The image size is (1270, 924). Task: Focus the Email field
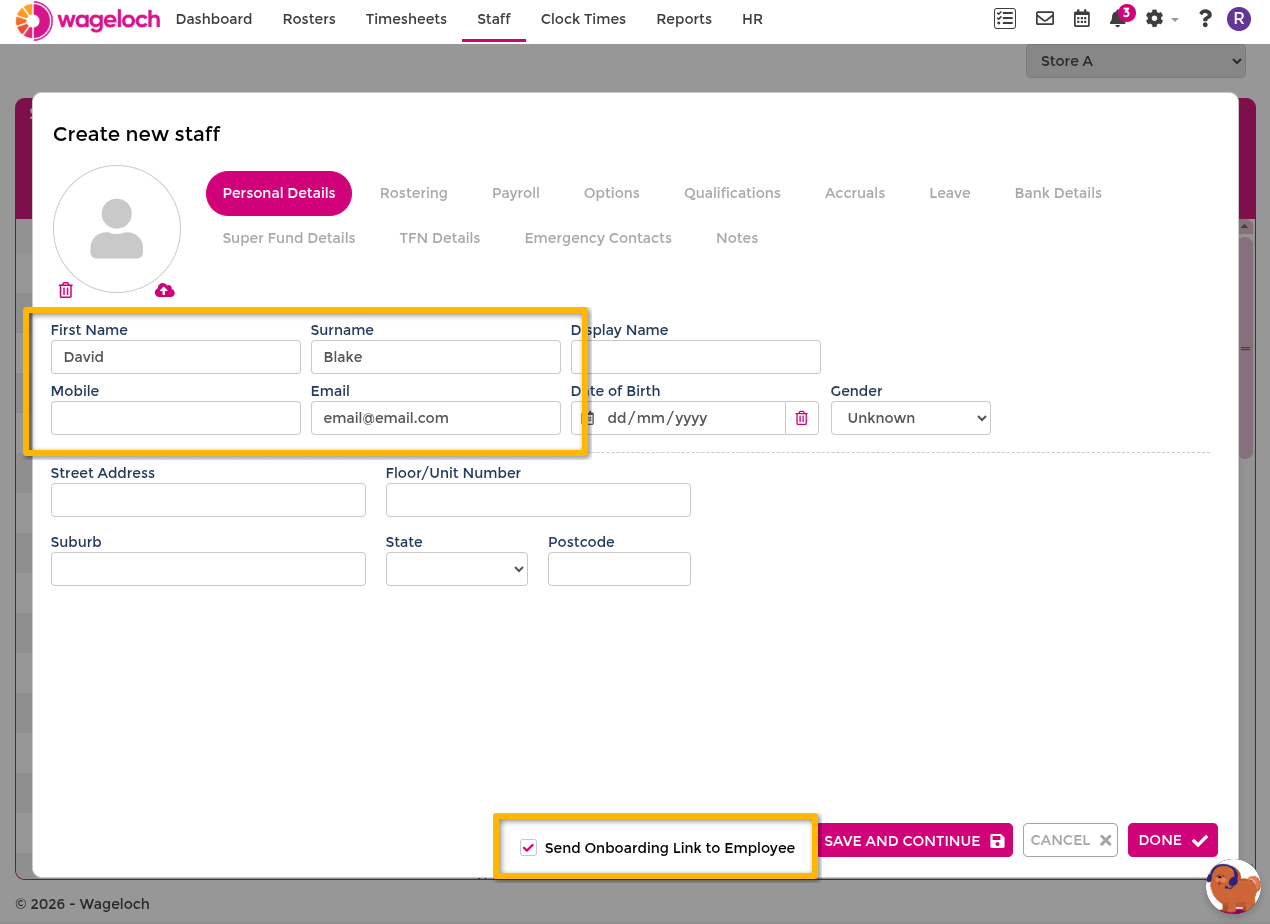436,418
